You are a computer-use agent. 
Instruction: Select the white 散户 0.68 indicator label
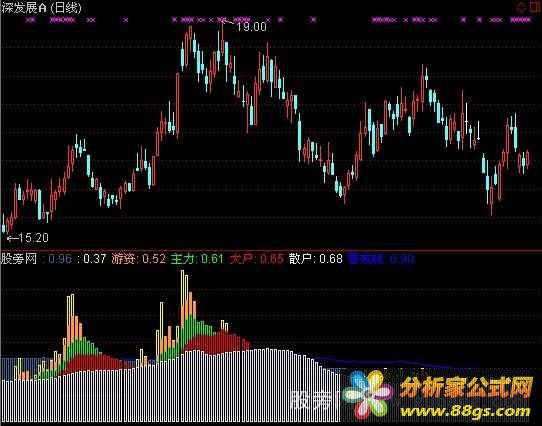point(316,259)
